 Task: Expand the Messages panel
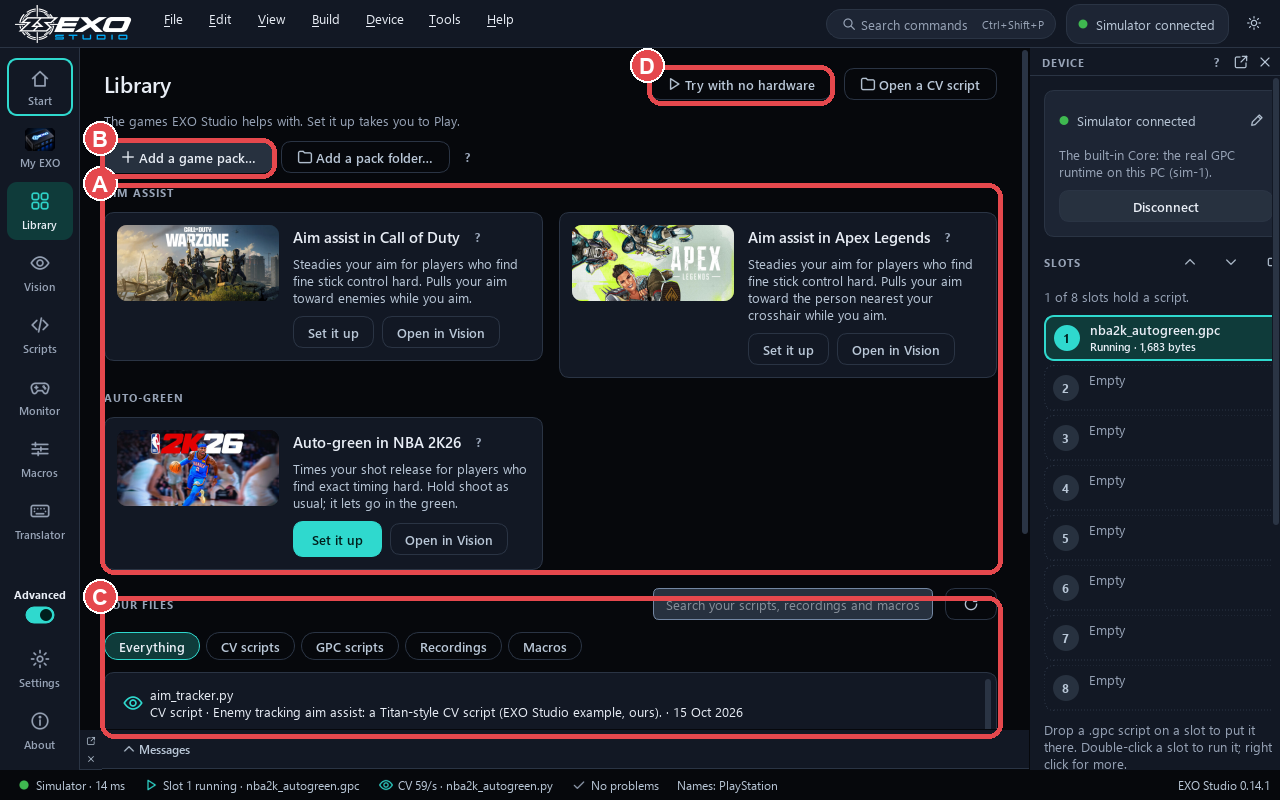click(x=157, y=749)
